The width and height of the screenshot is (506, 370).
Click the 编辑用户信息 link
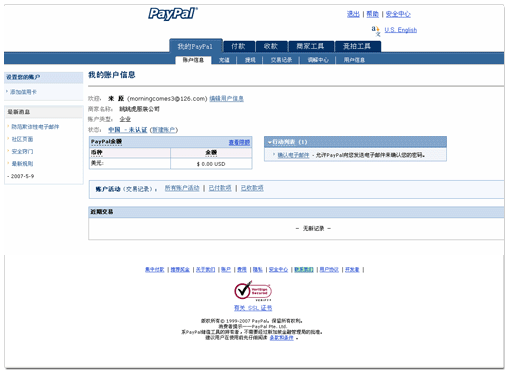(226, 99)
